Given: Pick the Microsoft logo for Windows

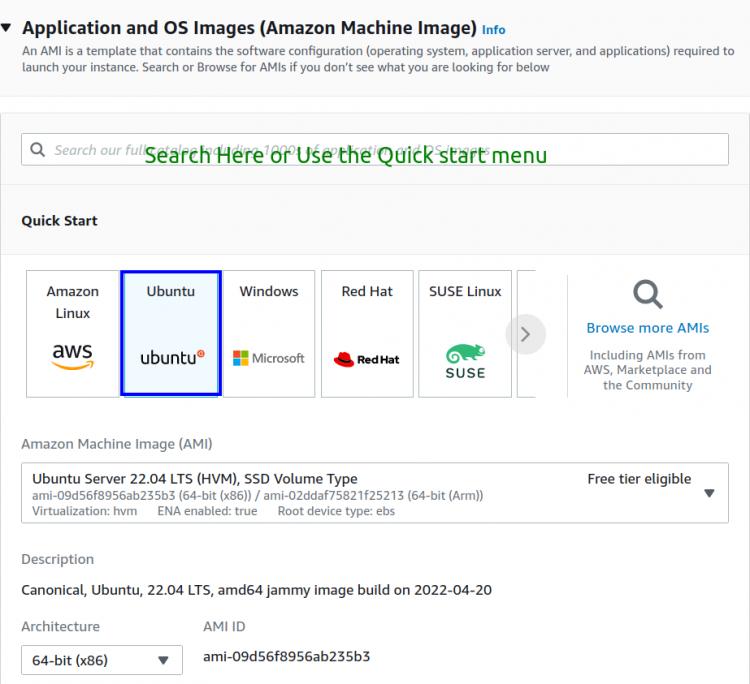Looking at the screenshot, I should (268, 357).
